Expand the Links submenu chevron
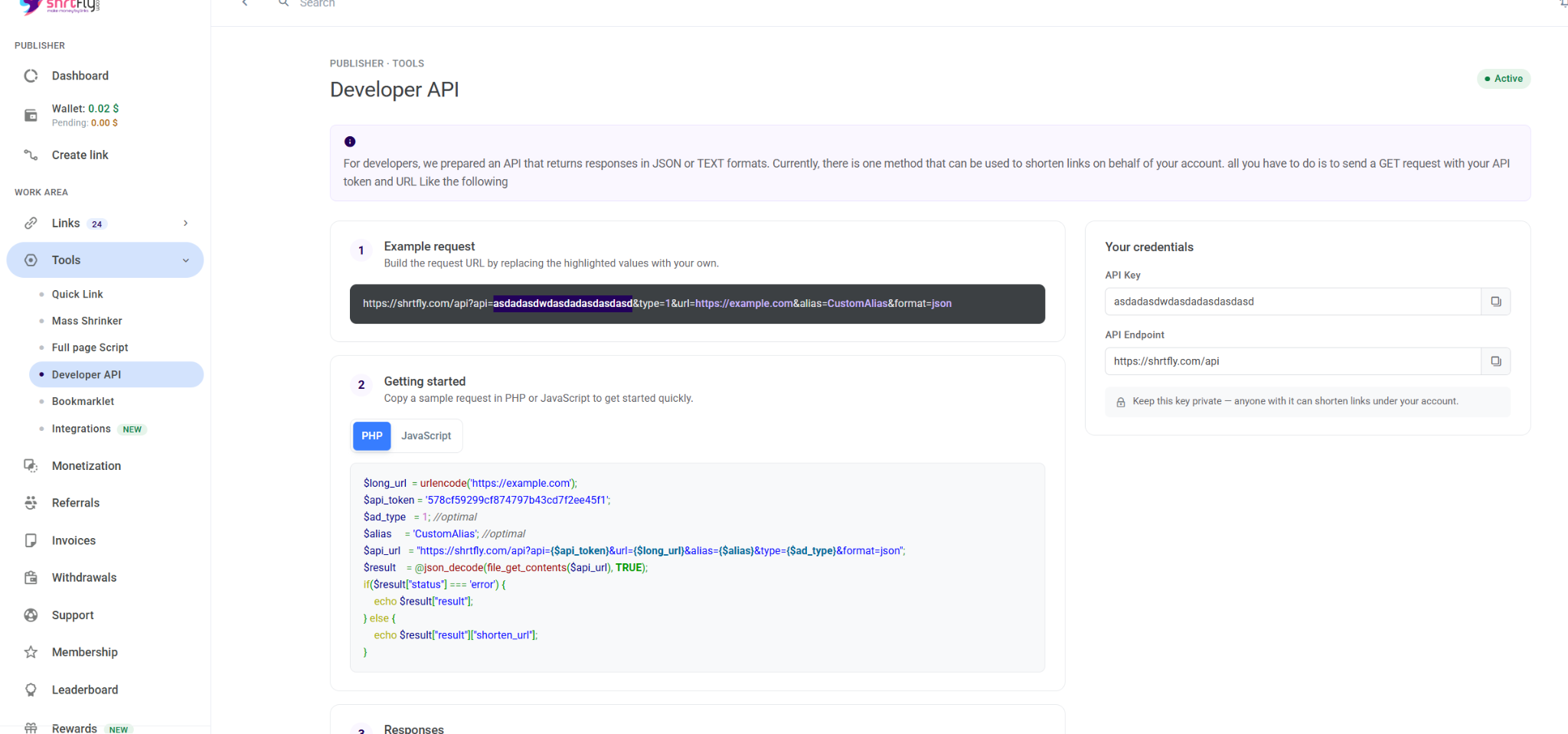This screenshot has width=1568, height=734. [185, 223]
